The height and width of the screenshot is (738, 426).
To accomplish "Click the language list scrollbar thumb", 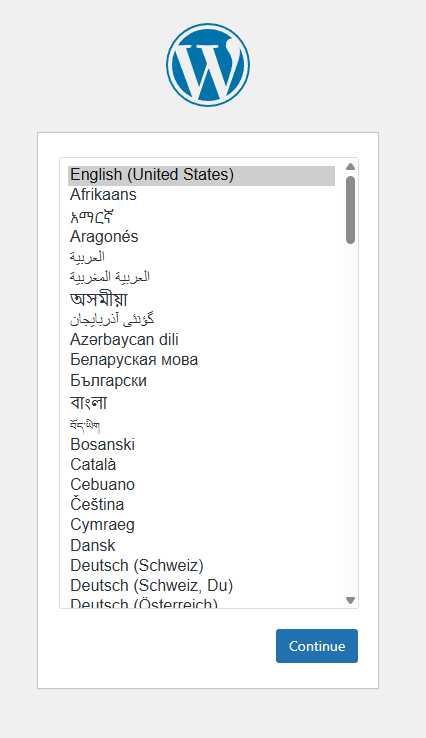I will click(x=350, y=210).
